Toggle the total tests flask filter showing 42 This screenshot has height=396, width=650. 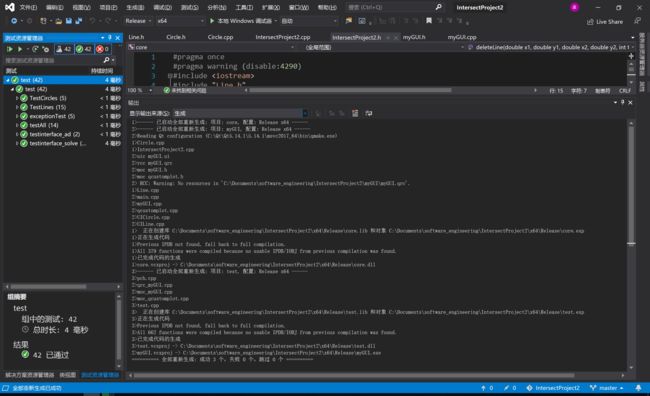[64, 49]
